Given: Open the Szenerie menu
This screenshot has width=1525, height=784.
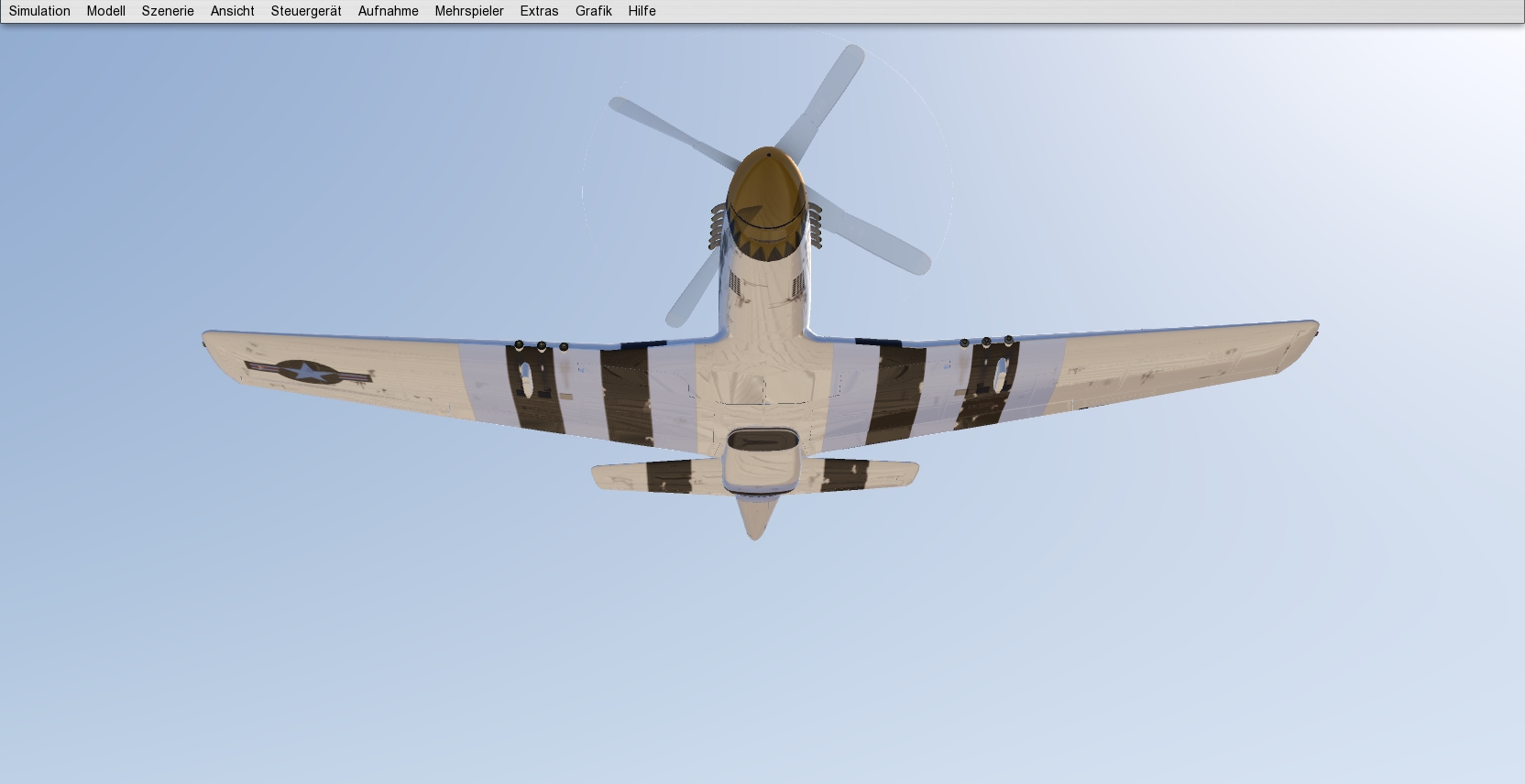Looking at the screenshot, I should [x=168, y=11].
